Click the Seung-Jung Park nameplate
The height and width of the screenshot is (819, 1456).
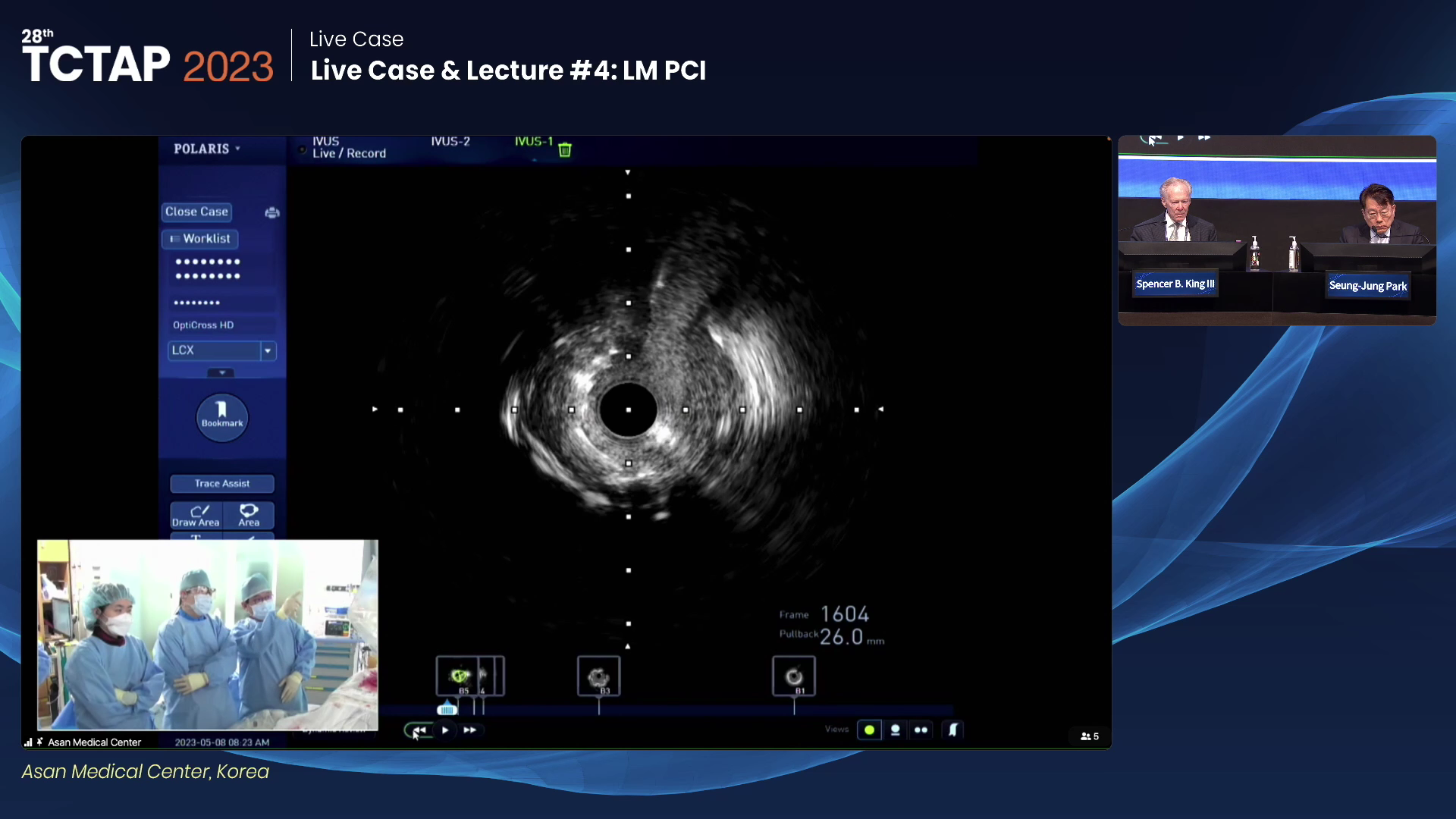pos(1368,286)
